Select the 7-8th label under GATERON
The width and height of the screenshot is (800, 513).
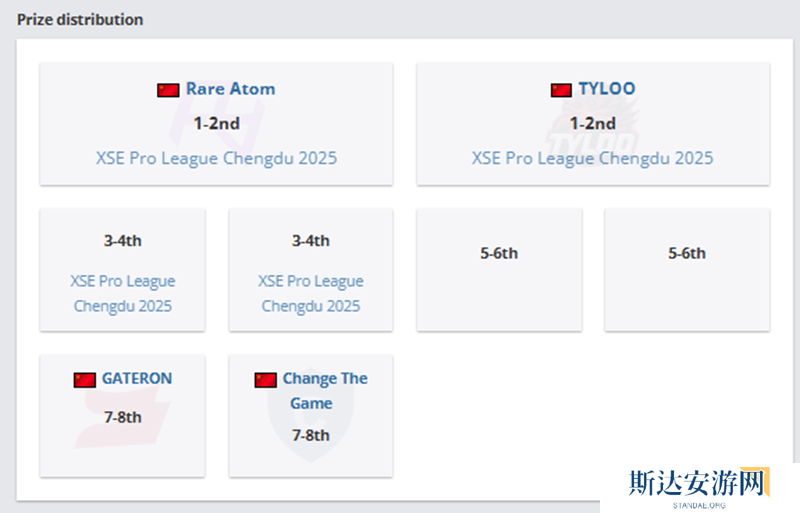(x=123, y=417)
